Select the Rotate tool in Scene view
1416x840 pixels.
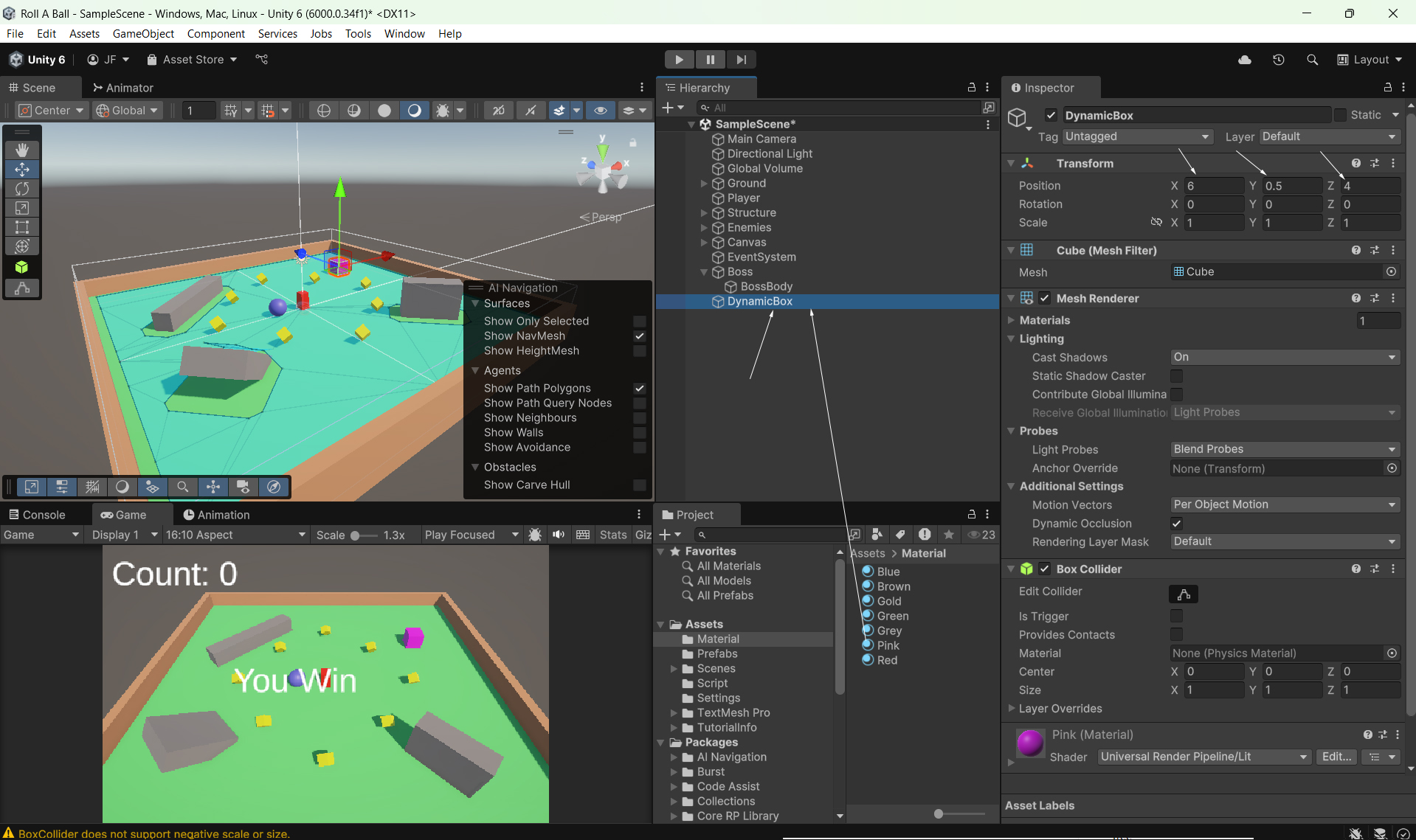22,189
